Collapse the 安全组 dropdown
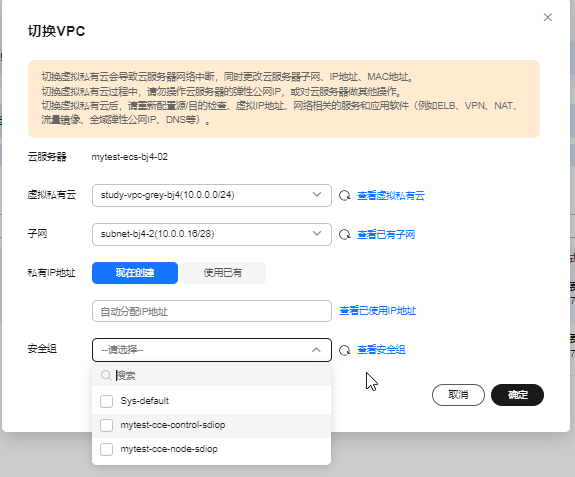575x477 pixels. (x=212, y=350)
